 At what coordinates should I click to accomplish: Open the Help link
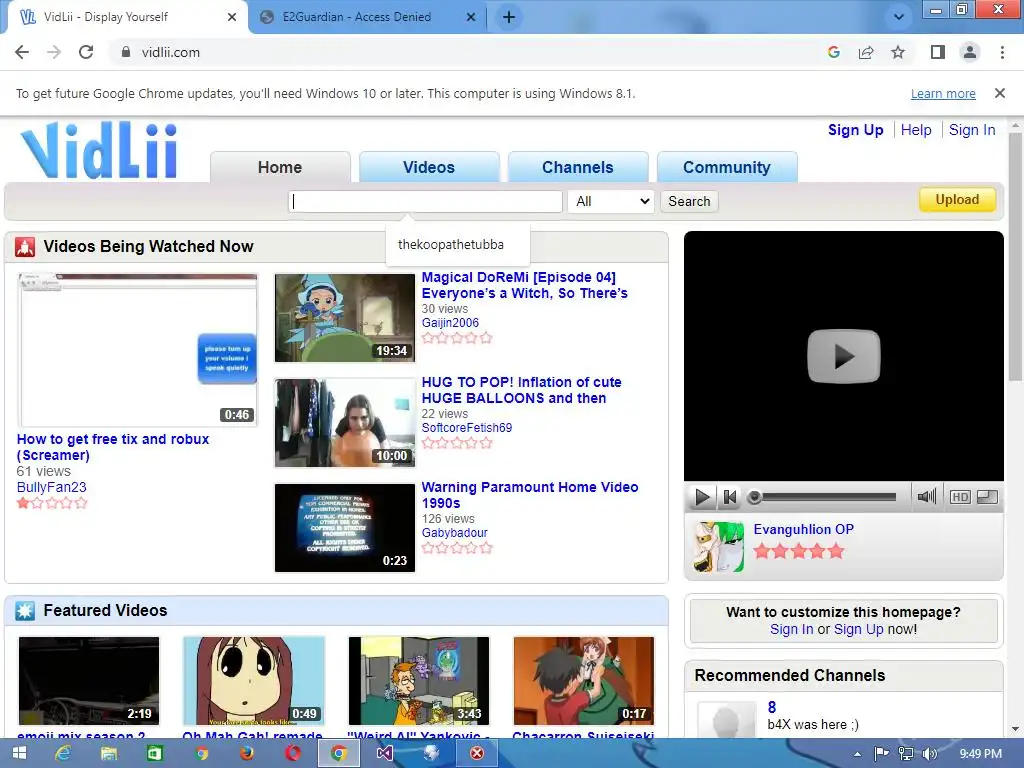coord(916,130)
